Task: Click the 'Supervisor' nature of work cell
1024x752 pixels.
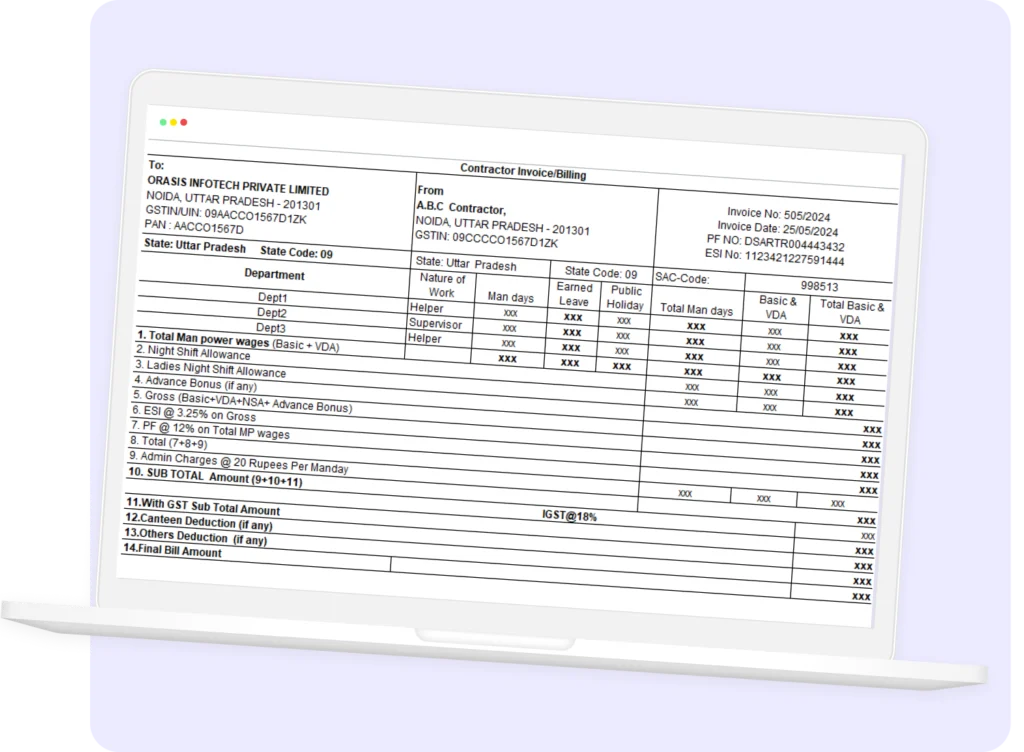Action: coord(435,323)
